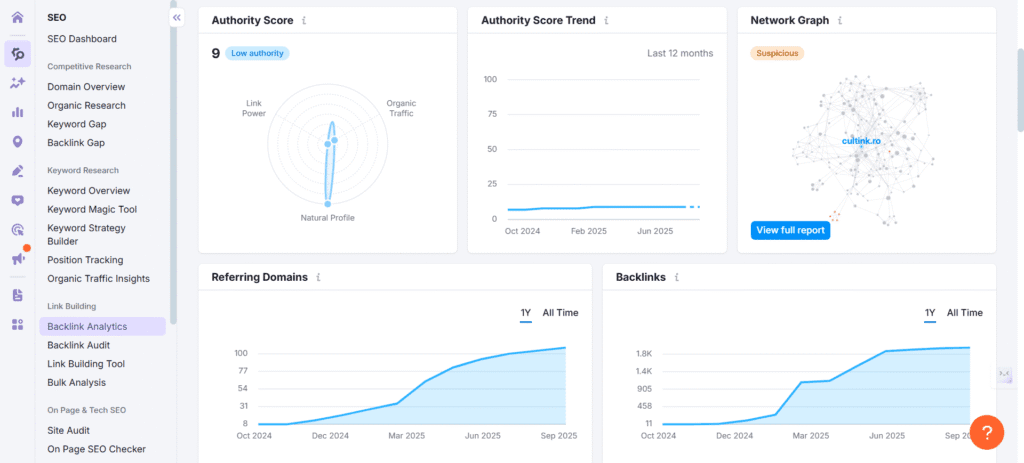Switch Backlinks chart to All Time

coord(964,313)
